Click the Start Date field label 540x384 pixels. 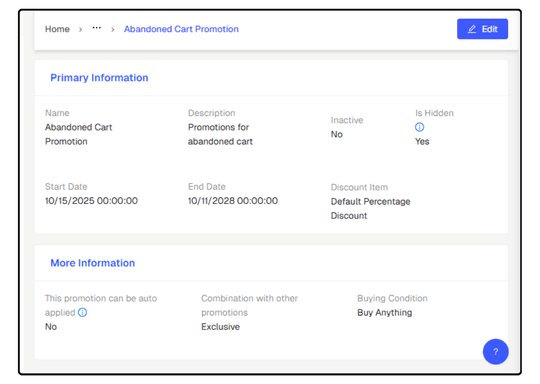(x=66, y=187)
